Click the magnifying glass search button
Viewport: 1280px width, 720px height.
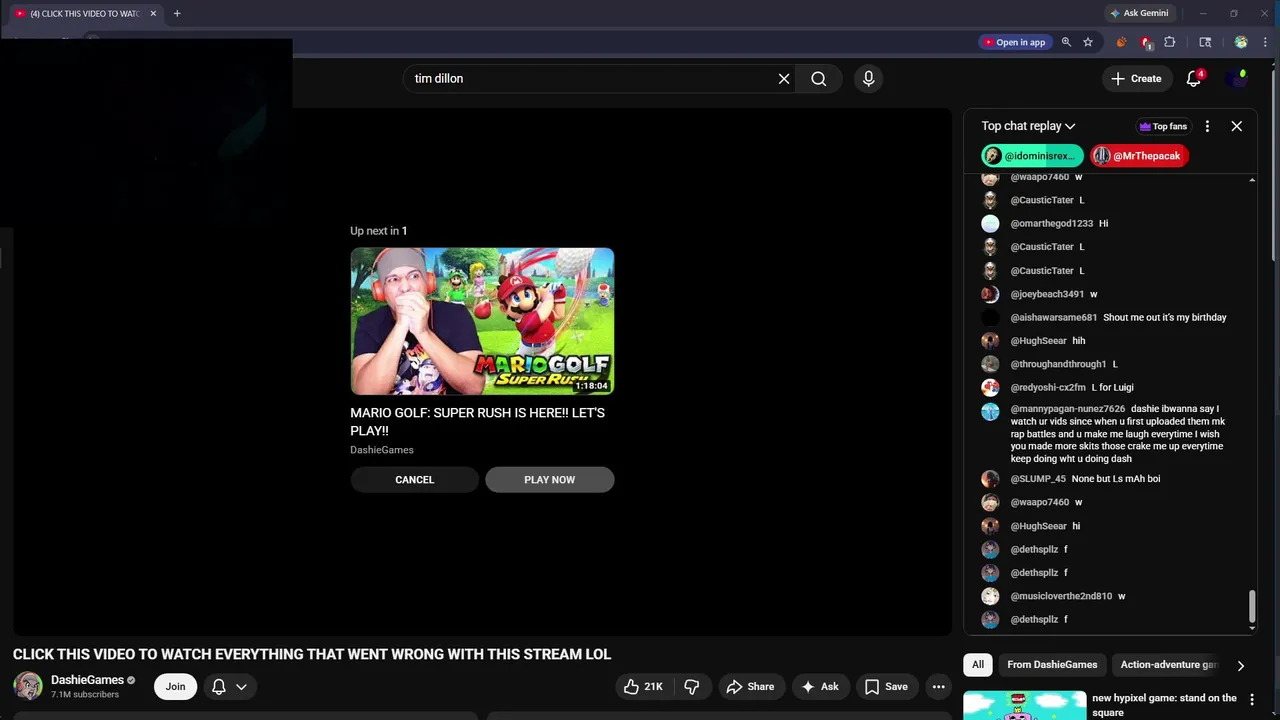(x=819, y=79)
